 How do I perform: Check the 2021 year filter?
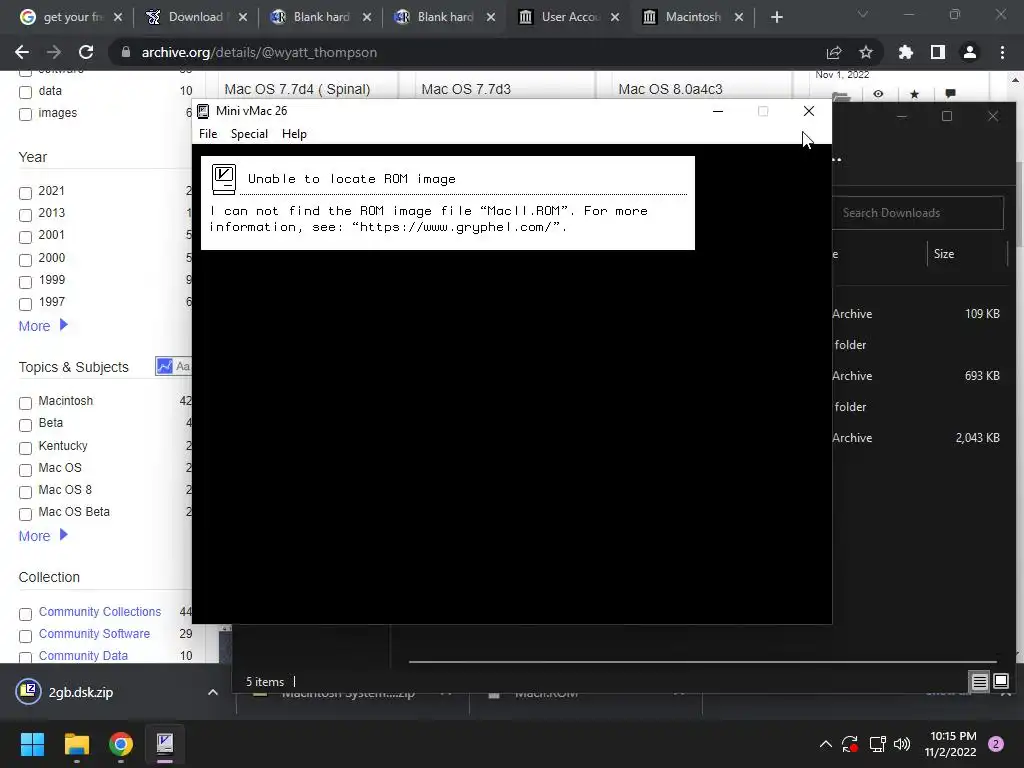click(x=25, y=193)
